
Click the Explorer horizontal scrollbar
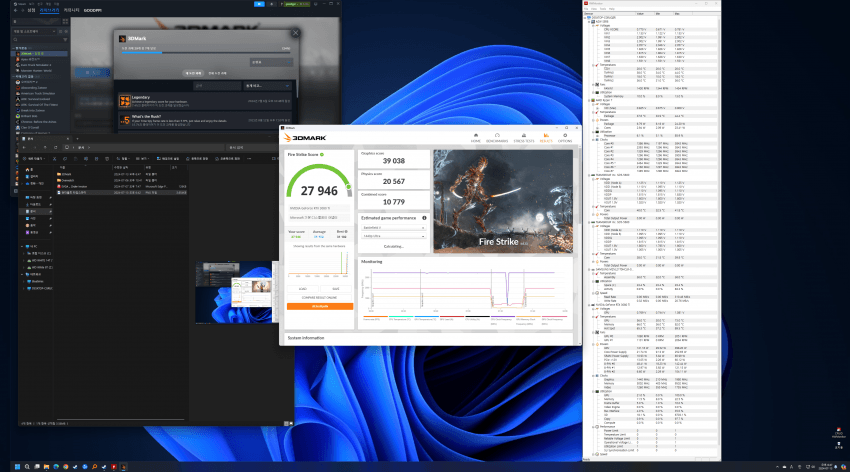tap(120, 419)
